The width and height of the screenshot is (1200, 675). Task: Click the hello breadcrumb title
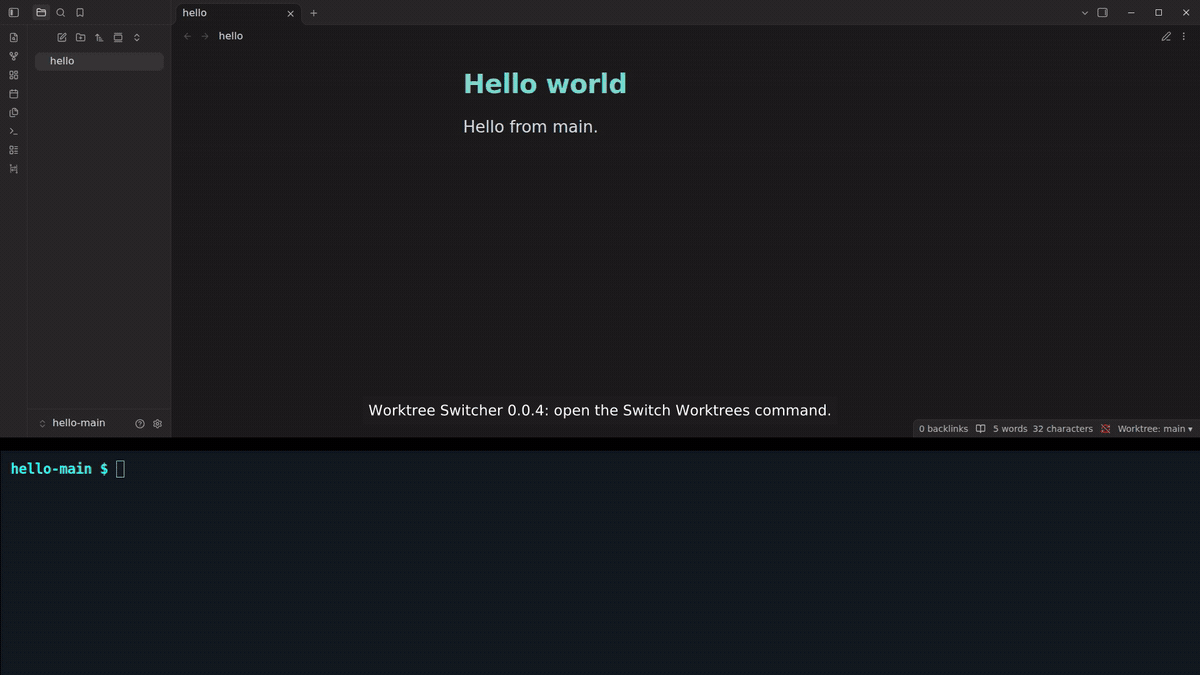[231, 36]
